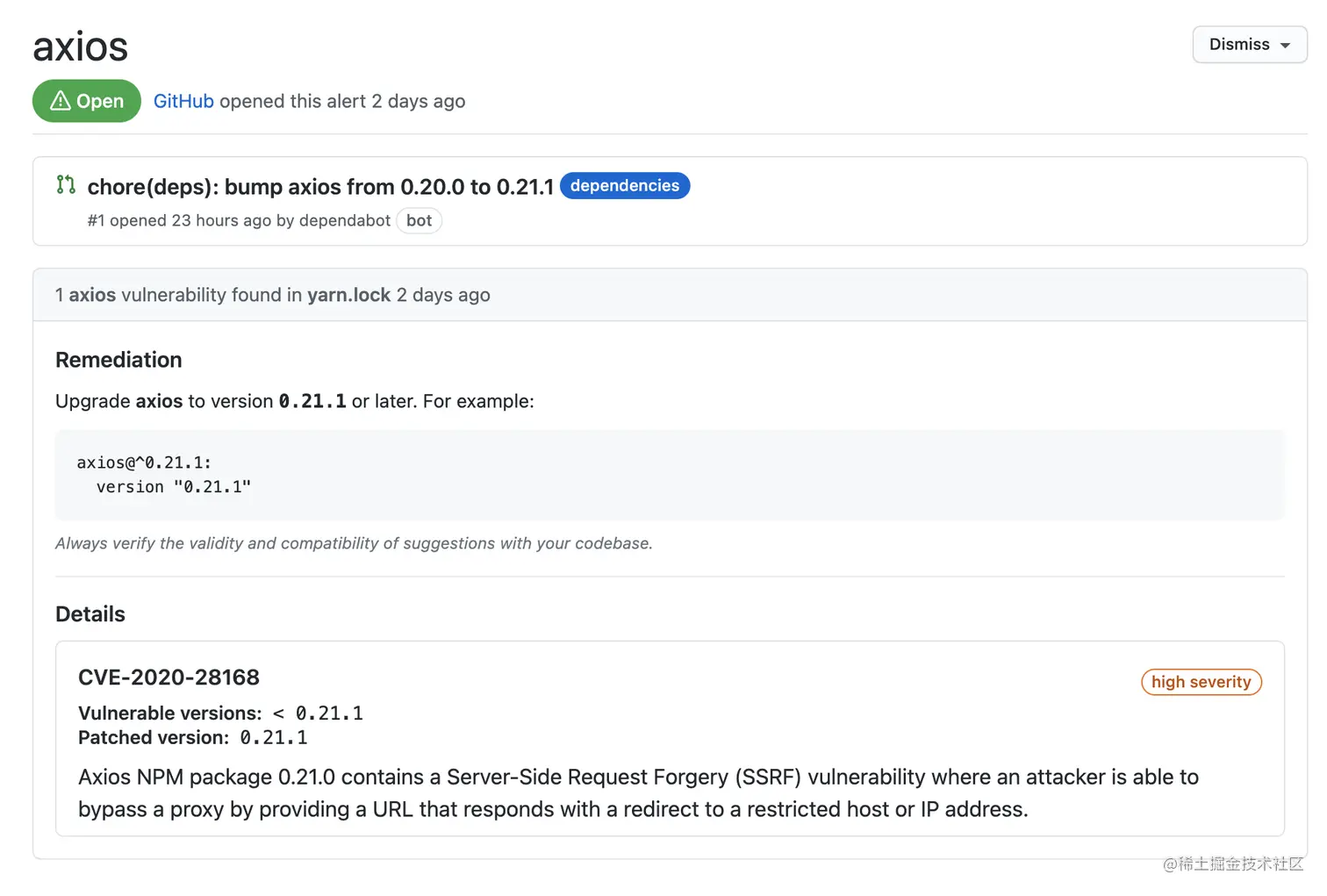Click the green Open status badge
This screenshot has height=896, width=1327.
(87, 101)
